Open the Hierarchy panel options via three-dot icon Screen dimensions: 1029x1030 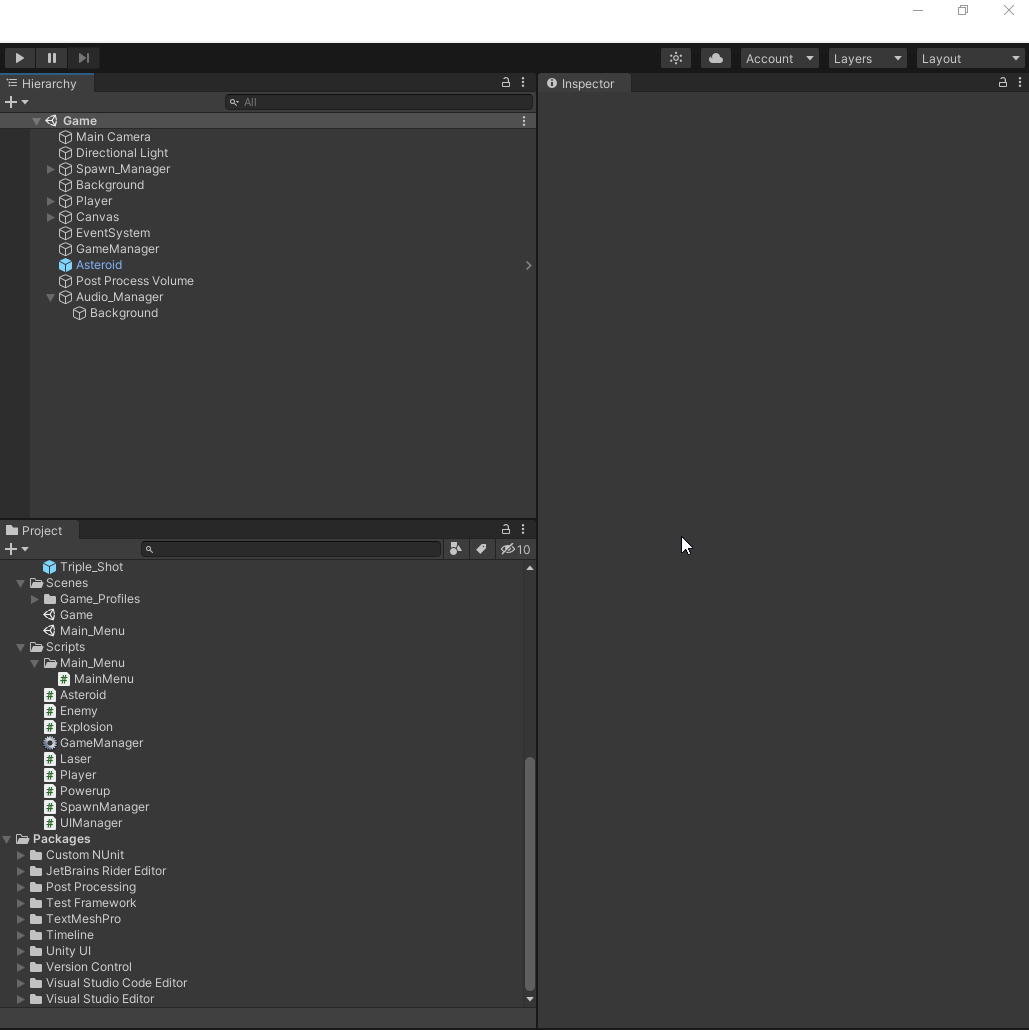tap(522, 83)
